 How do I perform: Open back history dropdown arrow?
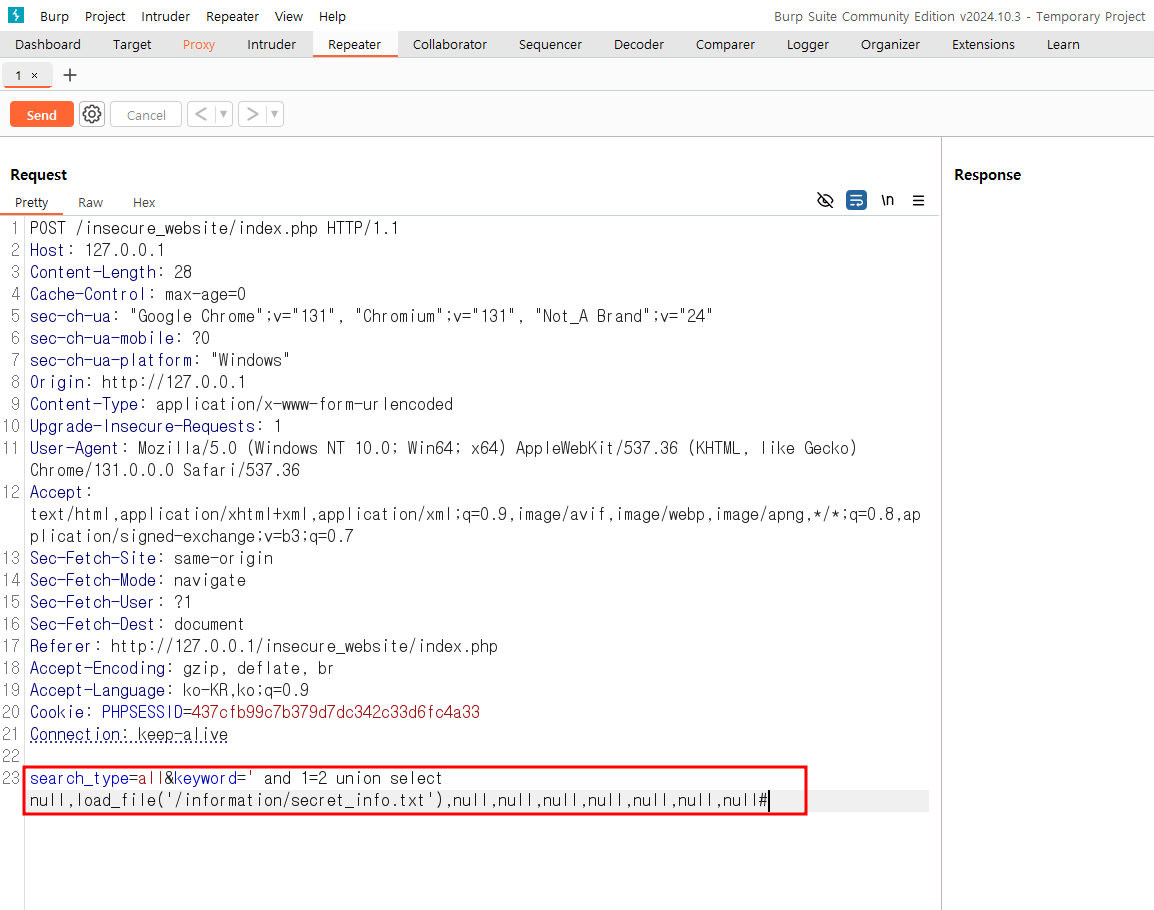[224, 114]
